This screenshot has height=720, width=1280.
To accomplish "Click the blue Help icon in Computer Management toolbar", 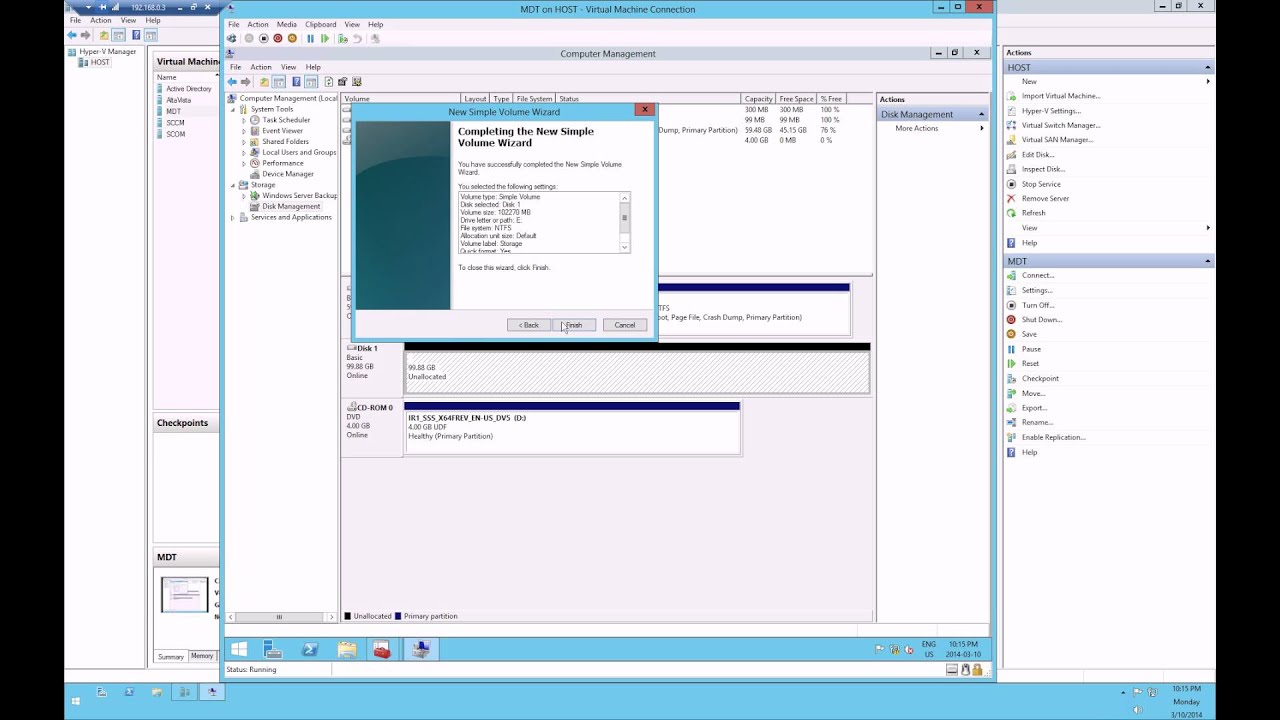I will point(296,82).
